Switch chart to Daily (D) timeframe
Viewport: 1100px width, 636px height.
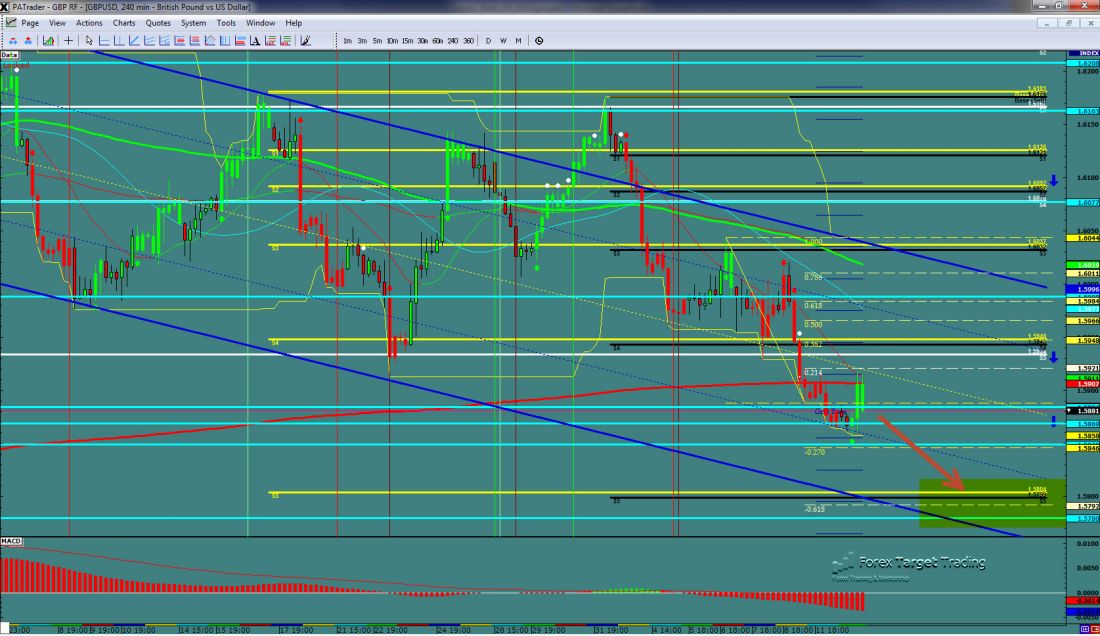[488, 41]
